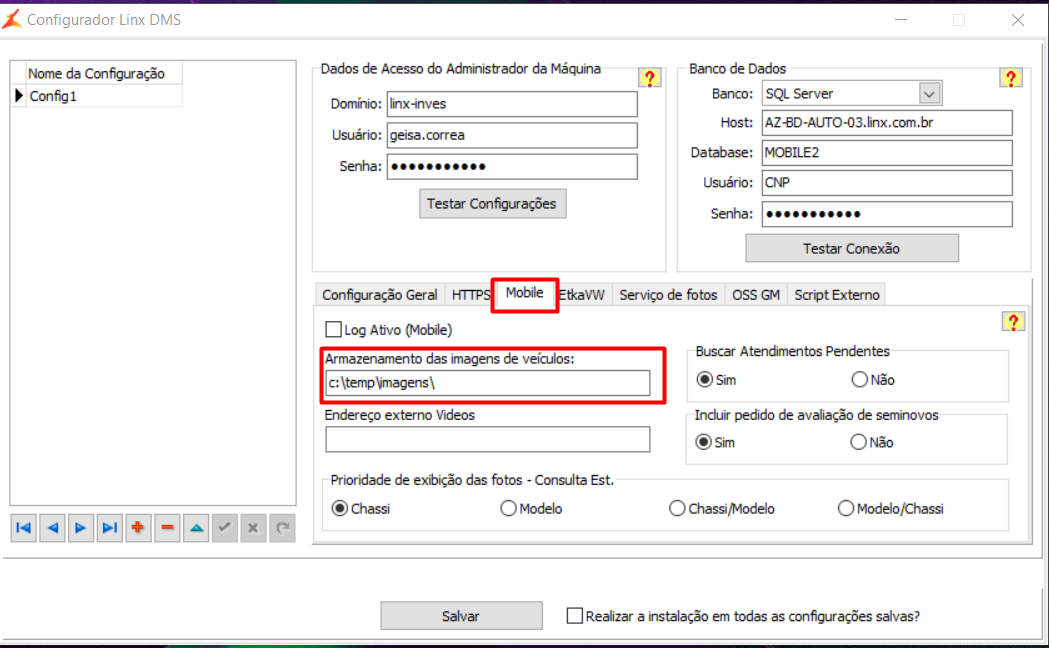Add a new configuration with plus icon
1049x648 pixels.
pyautogui.click(x=138, y=528)
